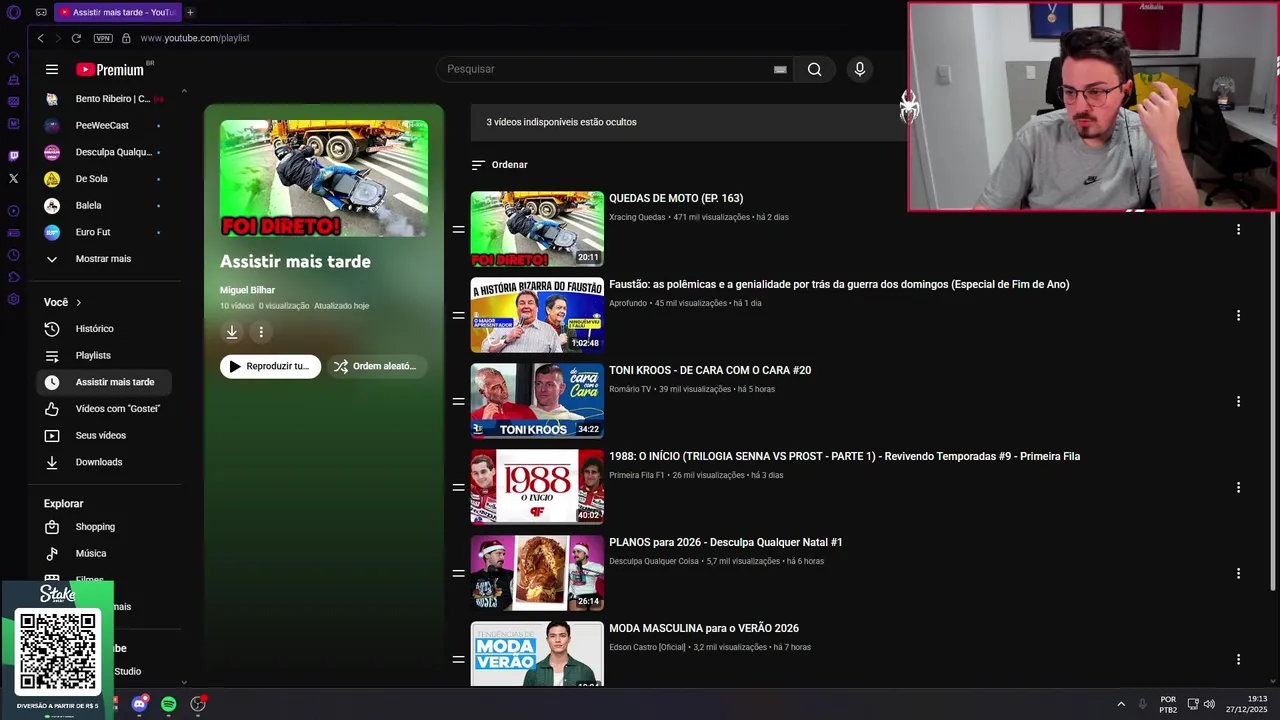Click the address bar URL

click(195, 38)
